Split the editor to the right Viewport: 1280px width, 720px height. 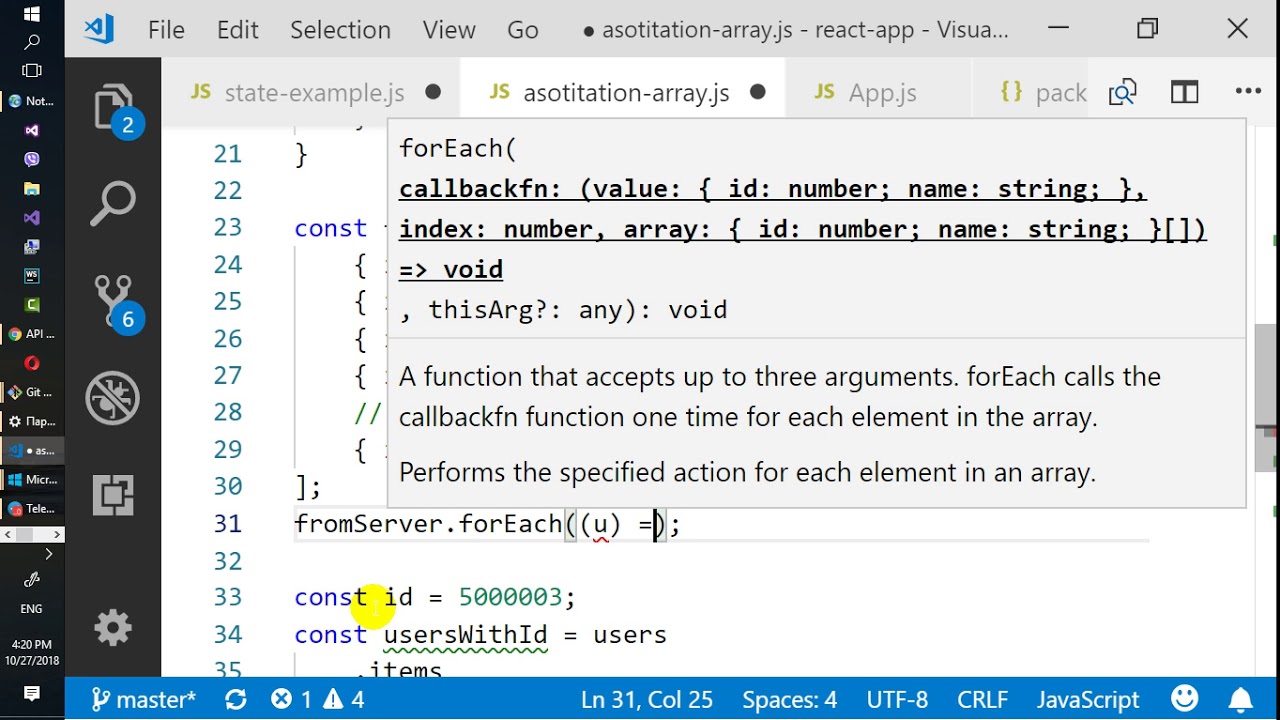1185,93
